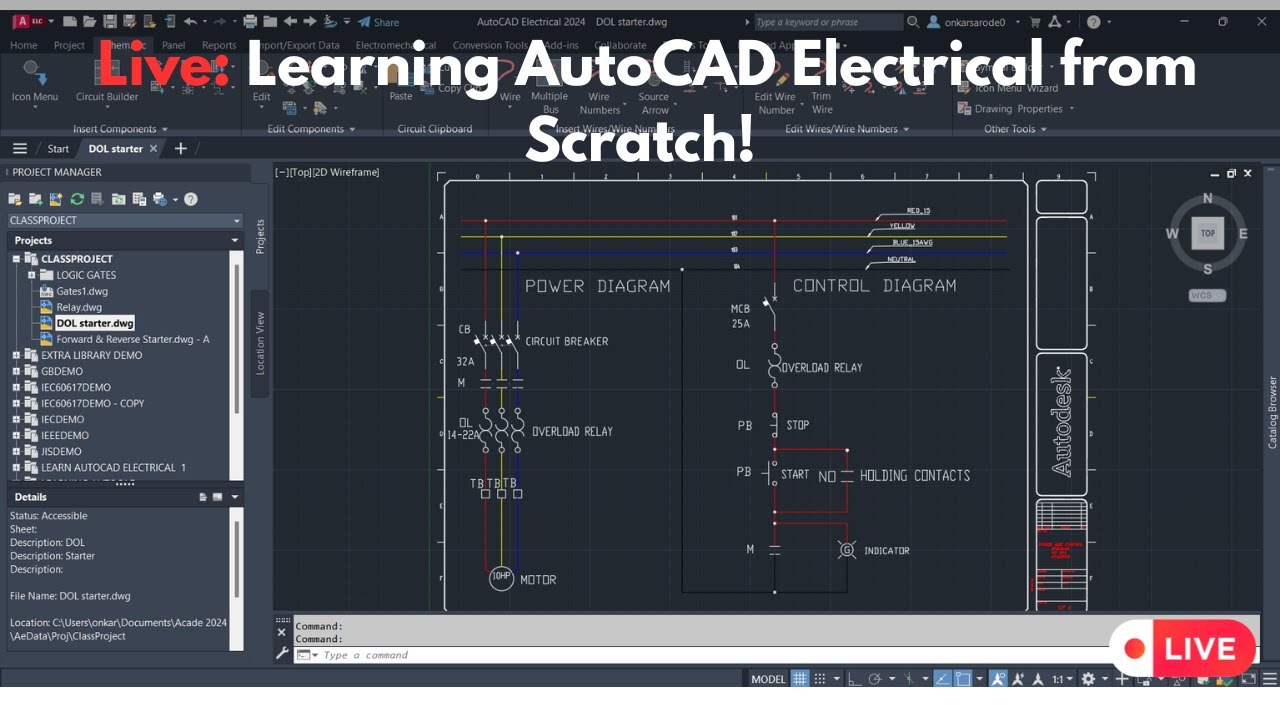The image size is (1280, 720).
Task: Toggle Ortho mode in status bar
Action: coord(855,679)
